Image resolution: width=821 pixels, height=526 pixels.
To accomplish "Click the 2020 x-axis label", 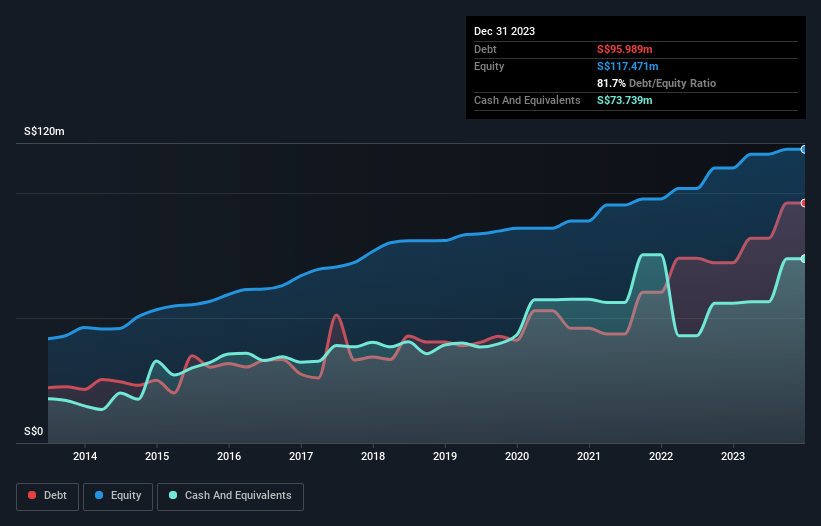I will (x=517, y=456).
